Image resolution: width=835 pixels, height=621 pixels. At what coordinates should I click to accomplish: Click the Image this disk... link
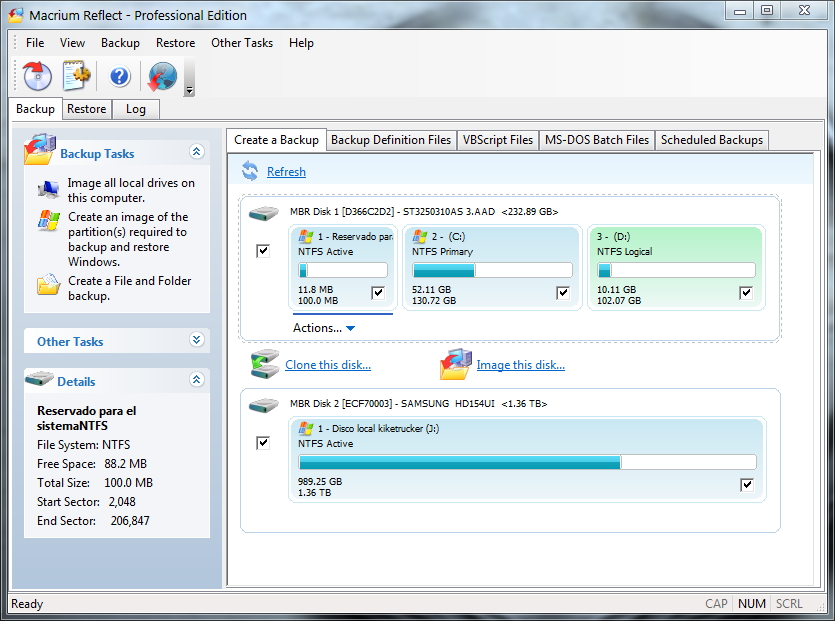point(521,365)
